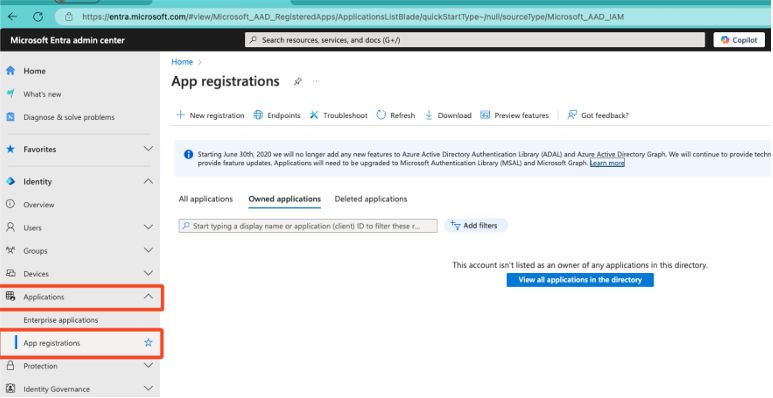Open Identity Overview in sidebar

pyautogui.click(x=39, y=205)
